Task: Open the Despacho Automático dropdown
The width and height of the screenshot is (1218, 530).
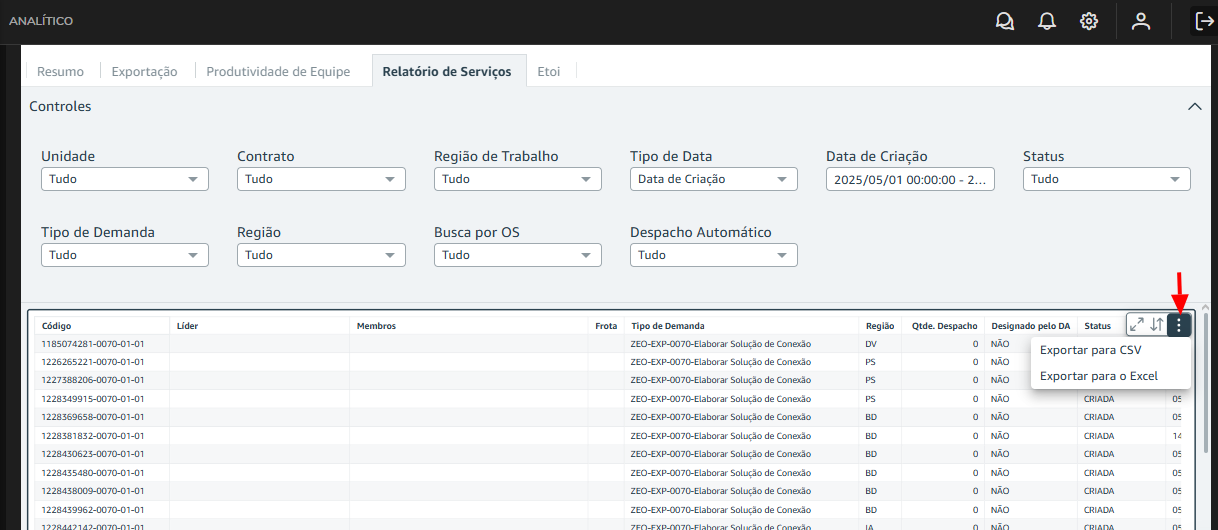Action: (x=713, y=255)
